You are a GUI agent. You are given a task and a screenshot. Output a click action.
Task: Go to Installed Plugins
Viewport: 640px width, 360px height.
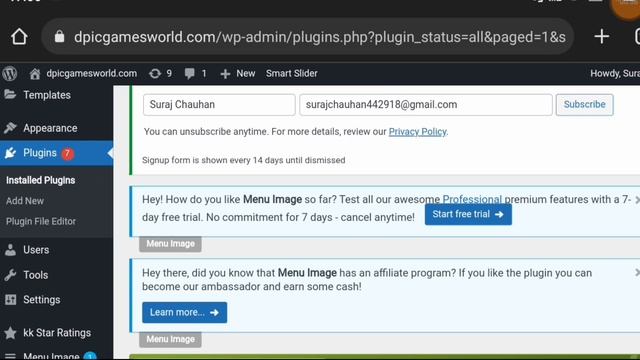pyautogui.click(x=40, y=180)
